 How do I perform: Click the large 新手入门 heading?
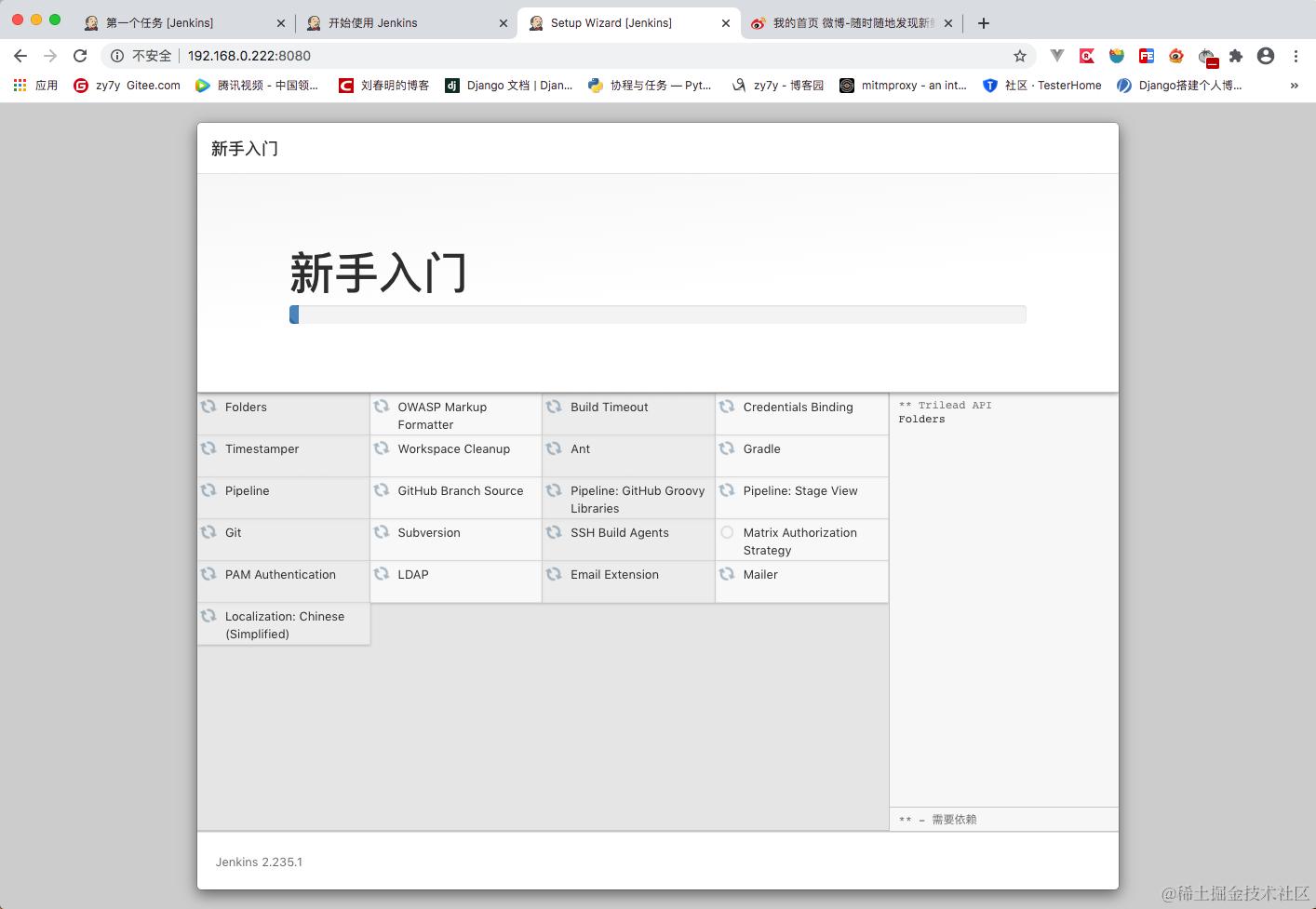[378, 273]
